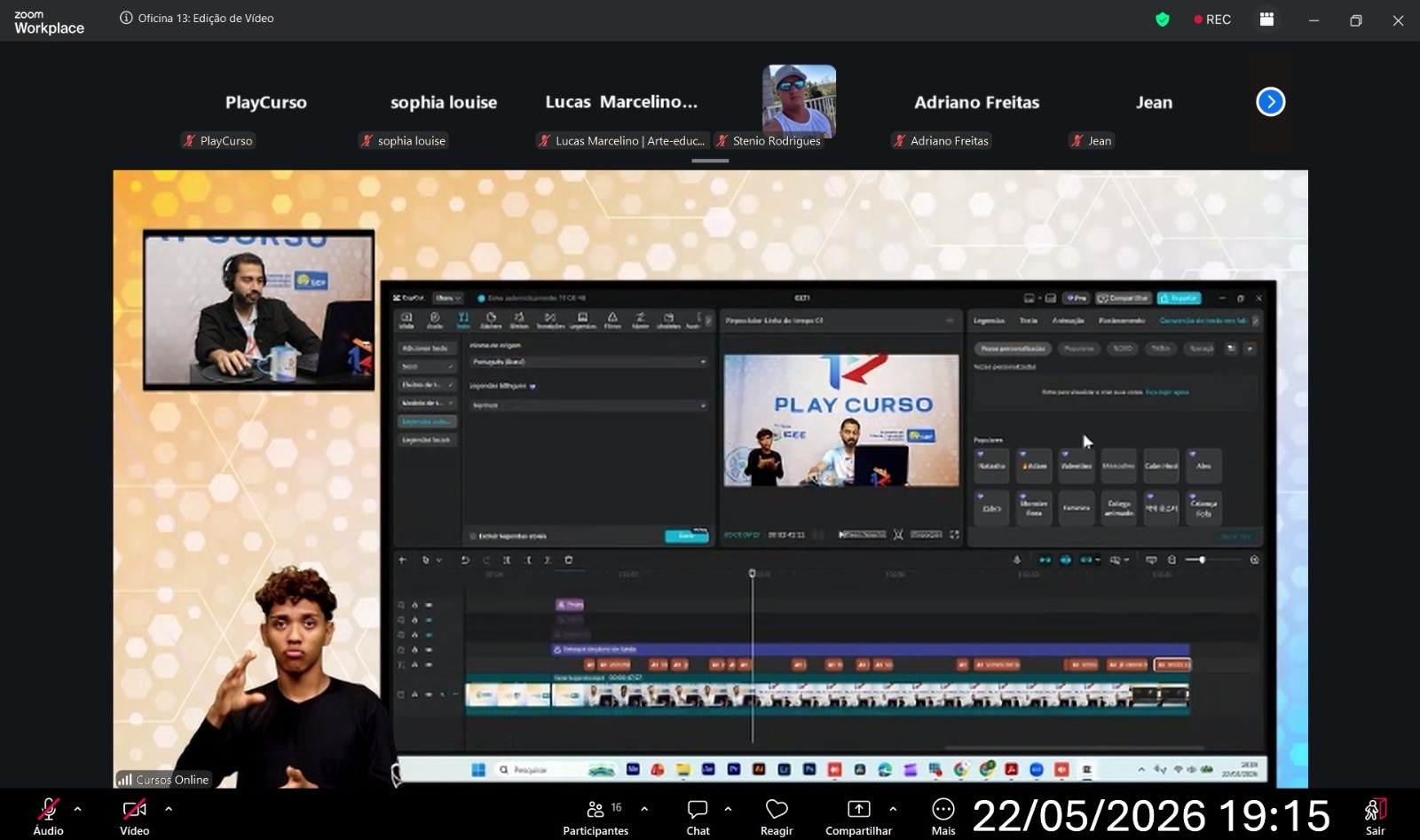Open the Legendas bilíngues dropdown

pos(588,405)
